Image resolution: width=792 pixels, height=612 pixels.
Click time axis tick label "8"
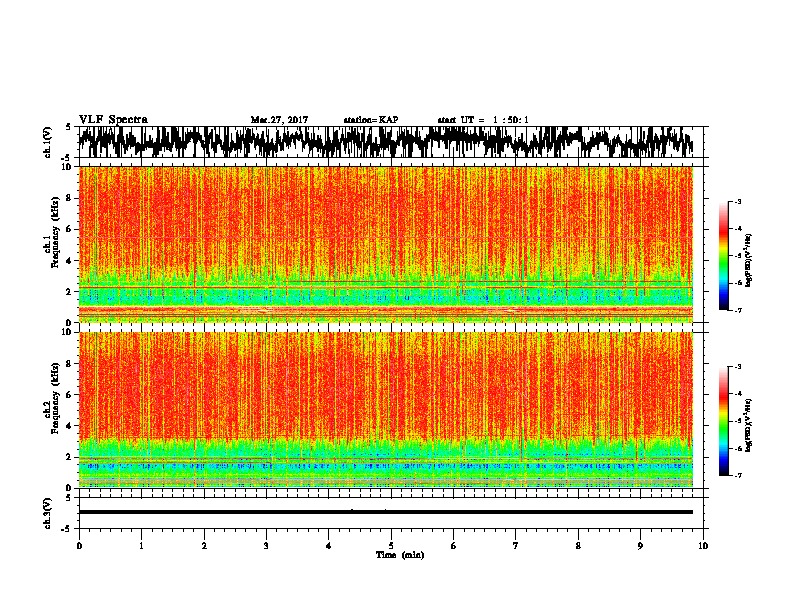578,546
